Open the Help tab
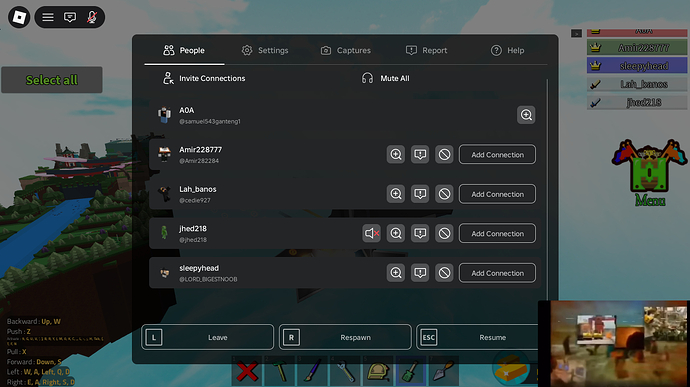Screen dimensions: 690x387 point(507,50)
